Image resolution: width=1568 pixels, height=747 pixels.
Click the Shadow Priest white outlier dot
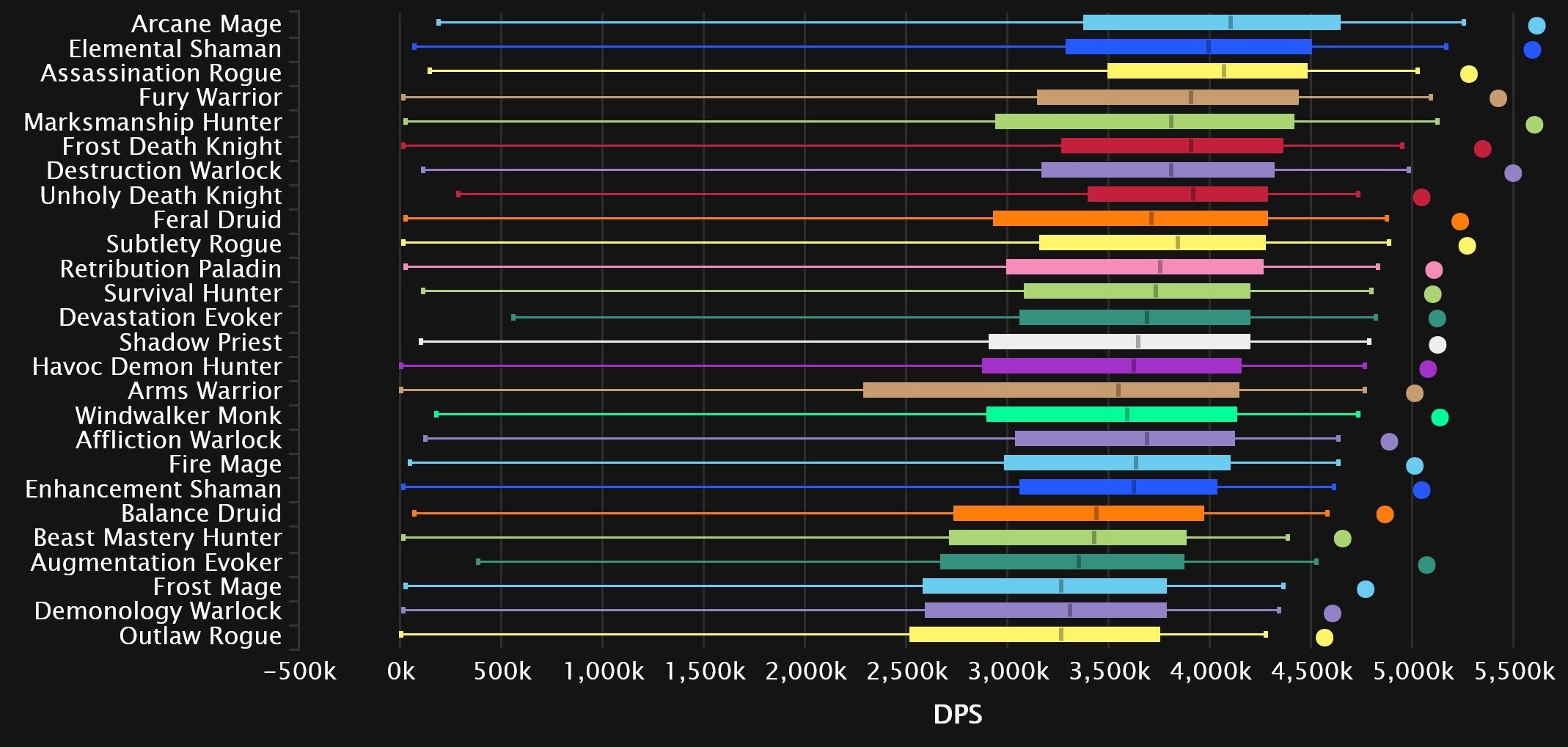tap(1437, 345)
